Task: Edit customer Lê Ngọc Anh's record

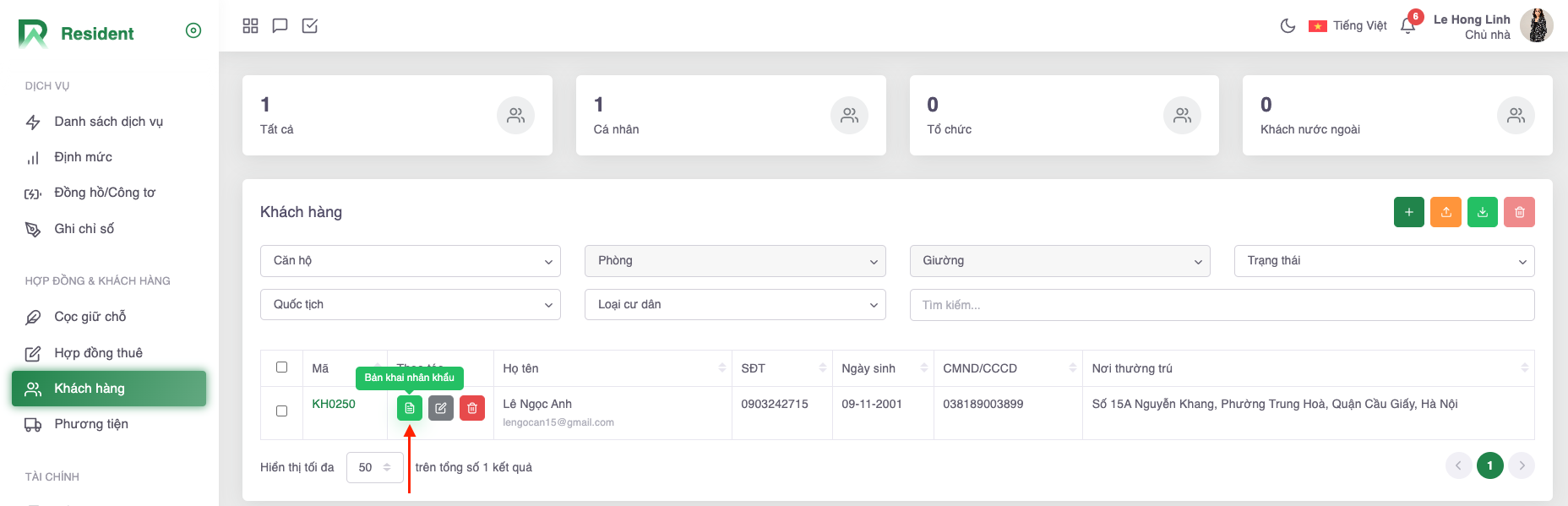Action: coord(441,408)
